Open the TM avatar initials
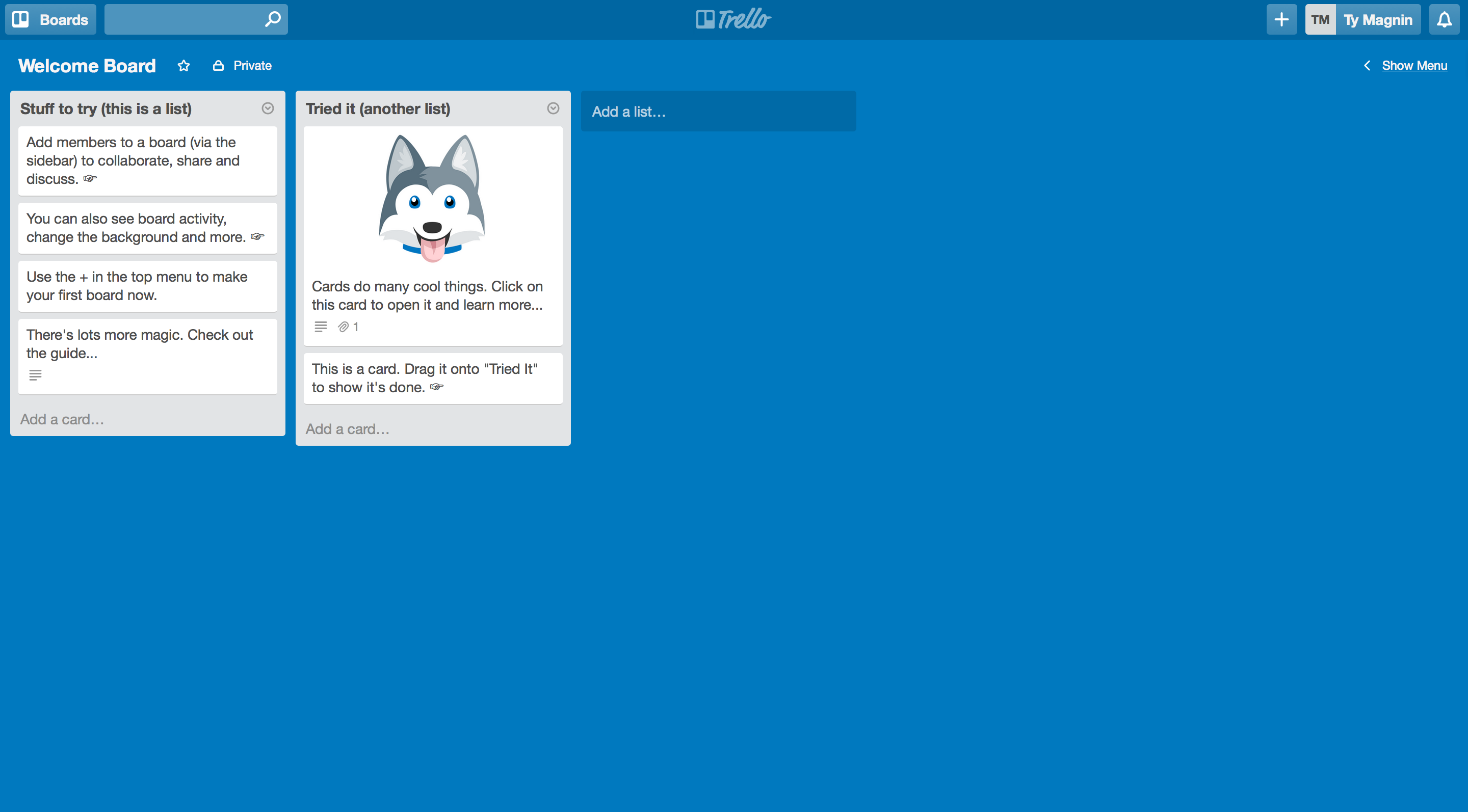1468x812 pixels. 1320,19
